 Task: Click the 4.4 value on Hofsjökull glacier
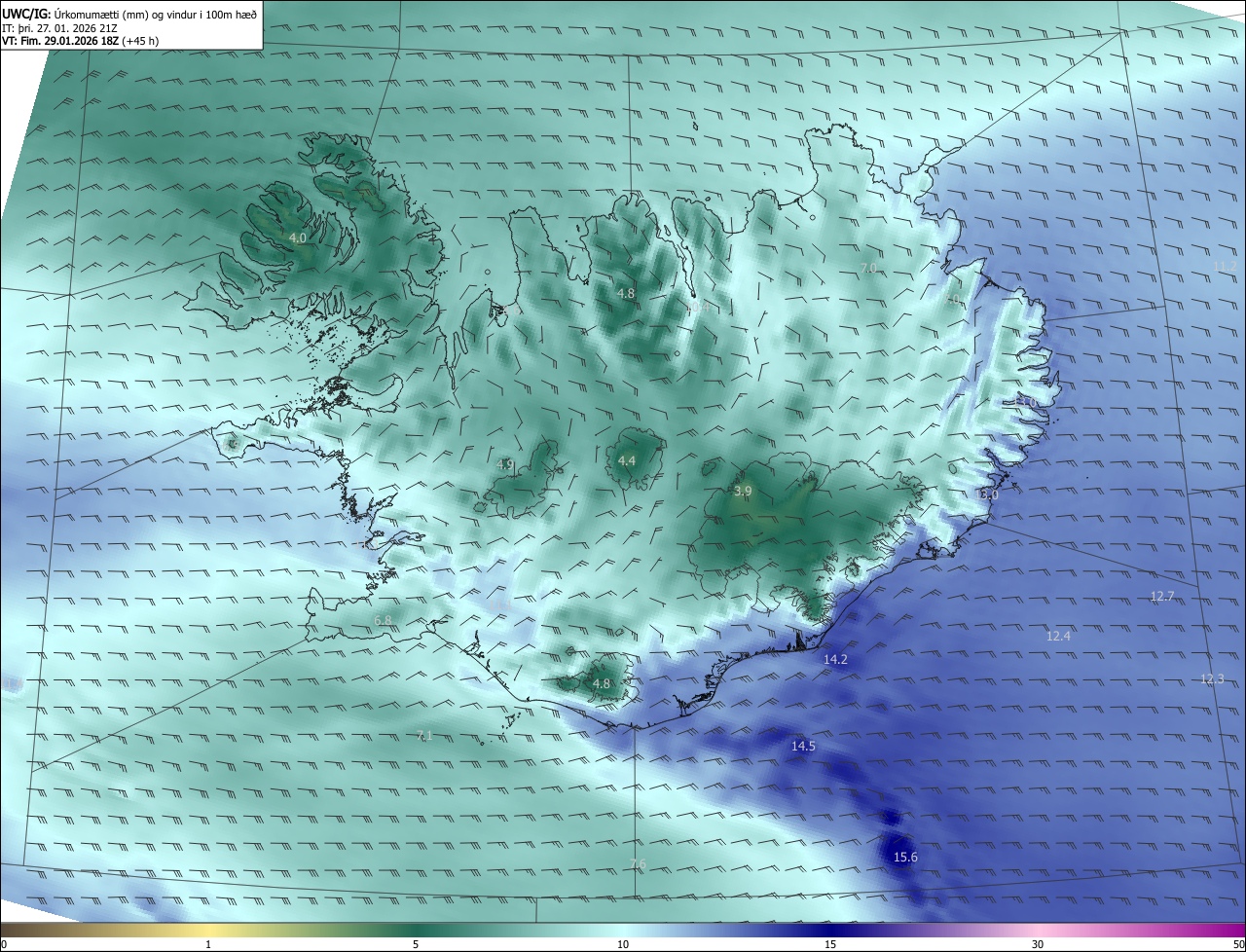626,460
